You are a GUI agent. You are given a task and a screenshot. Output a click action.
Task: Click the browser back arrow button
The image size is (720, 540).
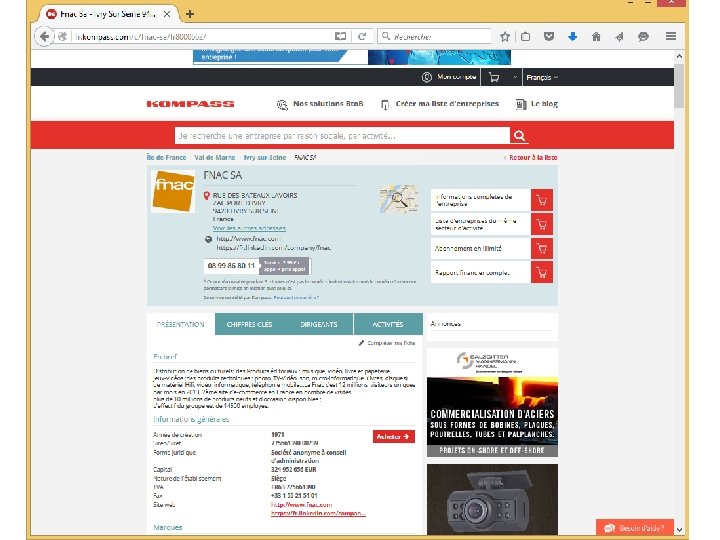(44, 36)
